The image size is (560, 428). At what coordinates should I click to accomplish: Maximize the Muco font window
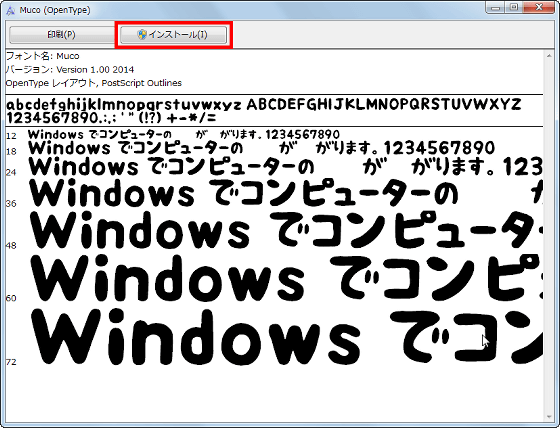coord(514,7)
